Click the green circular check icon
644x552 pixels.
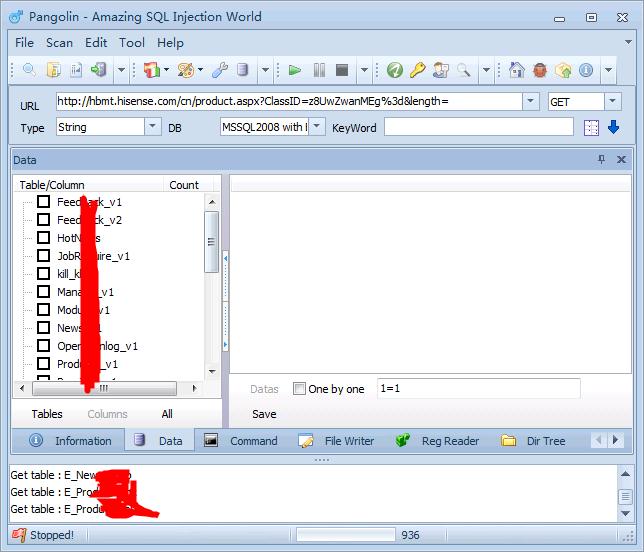tap(395, 70)
